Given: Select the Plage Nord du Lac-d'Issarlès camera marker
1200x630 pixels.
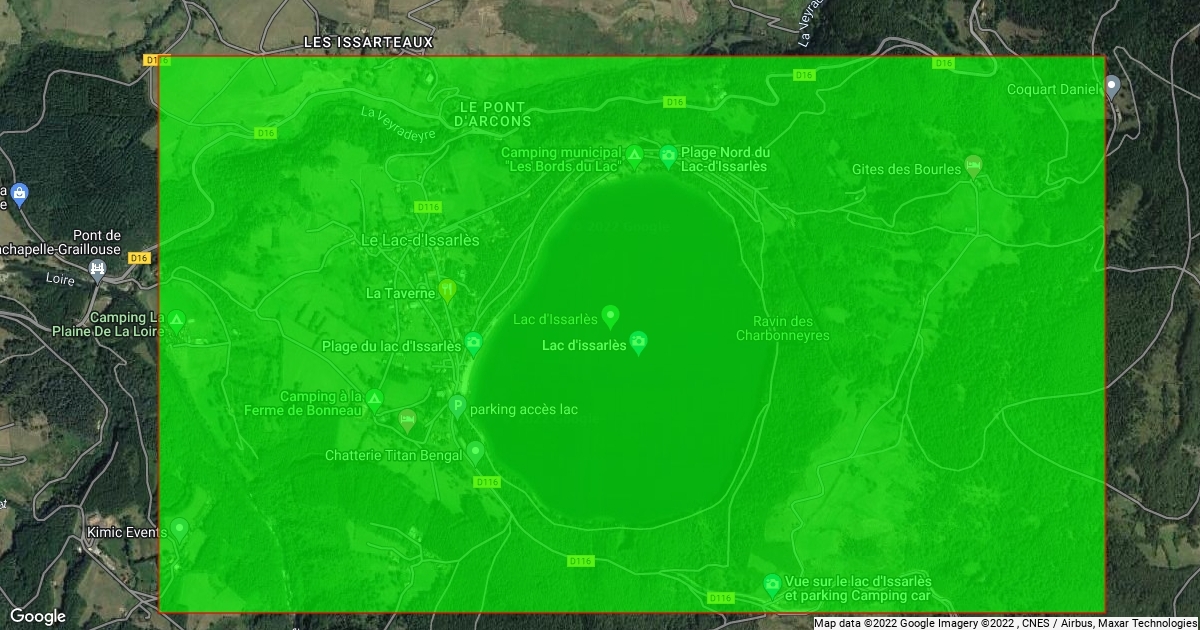Looking at the screenshot, I should click(668, 154).
